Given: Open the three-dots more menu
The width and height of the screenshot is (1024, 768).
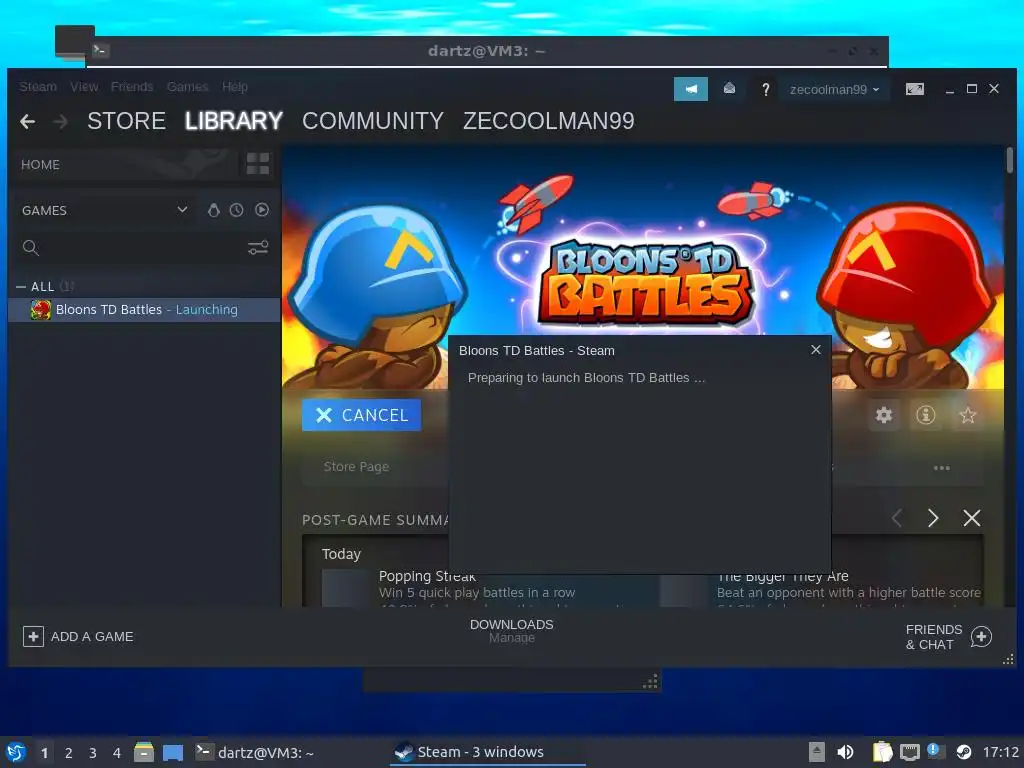Looking at the screenshot, I should [x=941, y=468].
